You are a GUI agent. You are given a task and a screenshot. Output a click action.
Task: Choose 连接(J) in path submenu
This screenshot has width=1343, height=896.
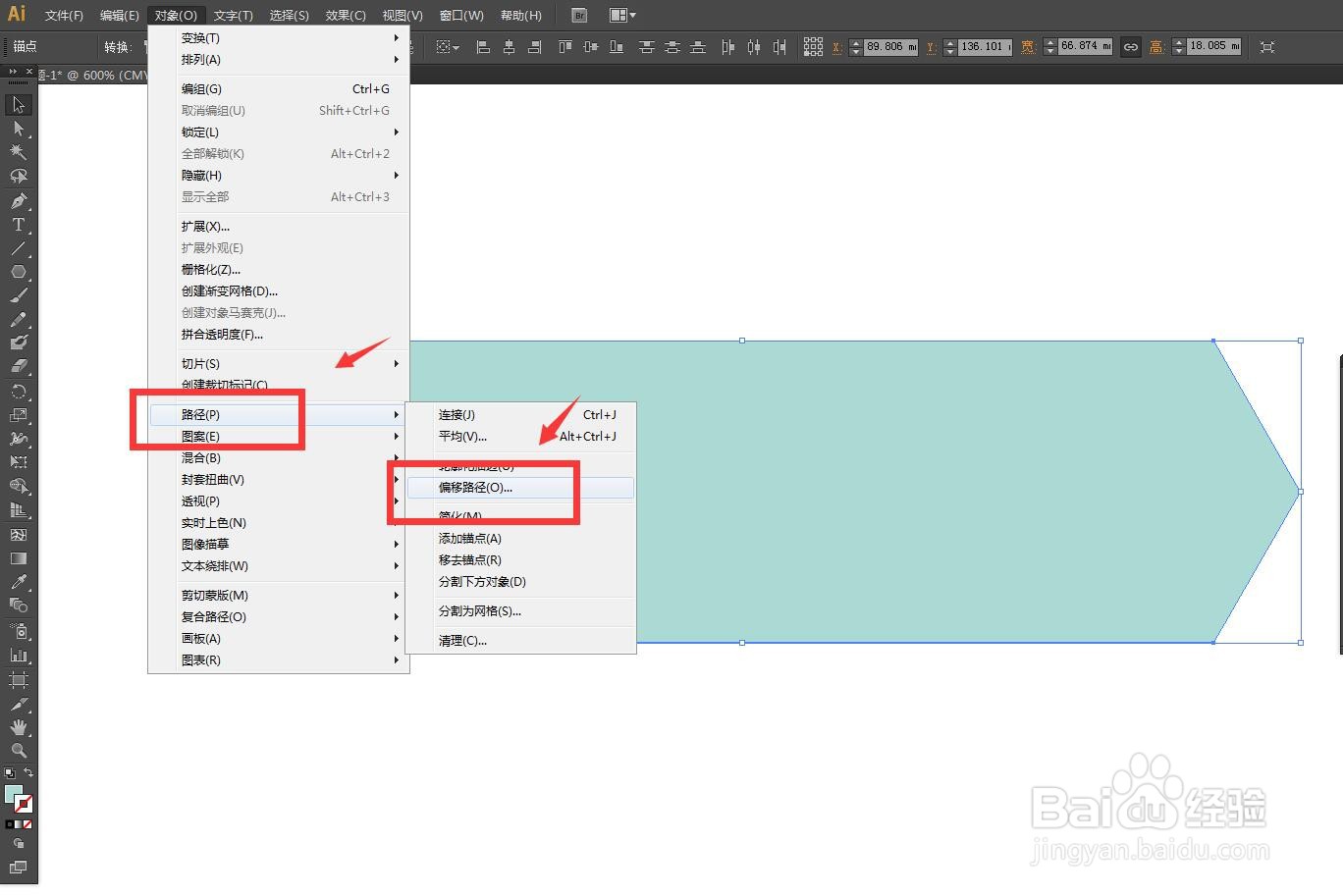(521, 415)
